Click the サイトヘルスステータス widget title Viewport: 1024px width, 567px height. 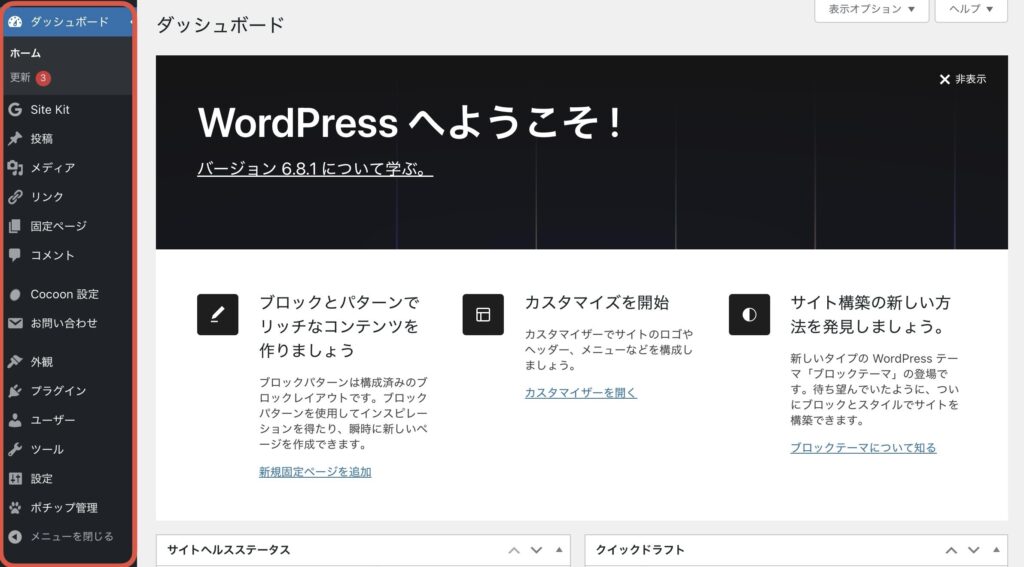click(x=229, y=550)
